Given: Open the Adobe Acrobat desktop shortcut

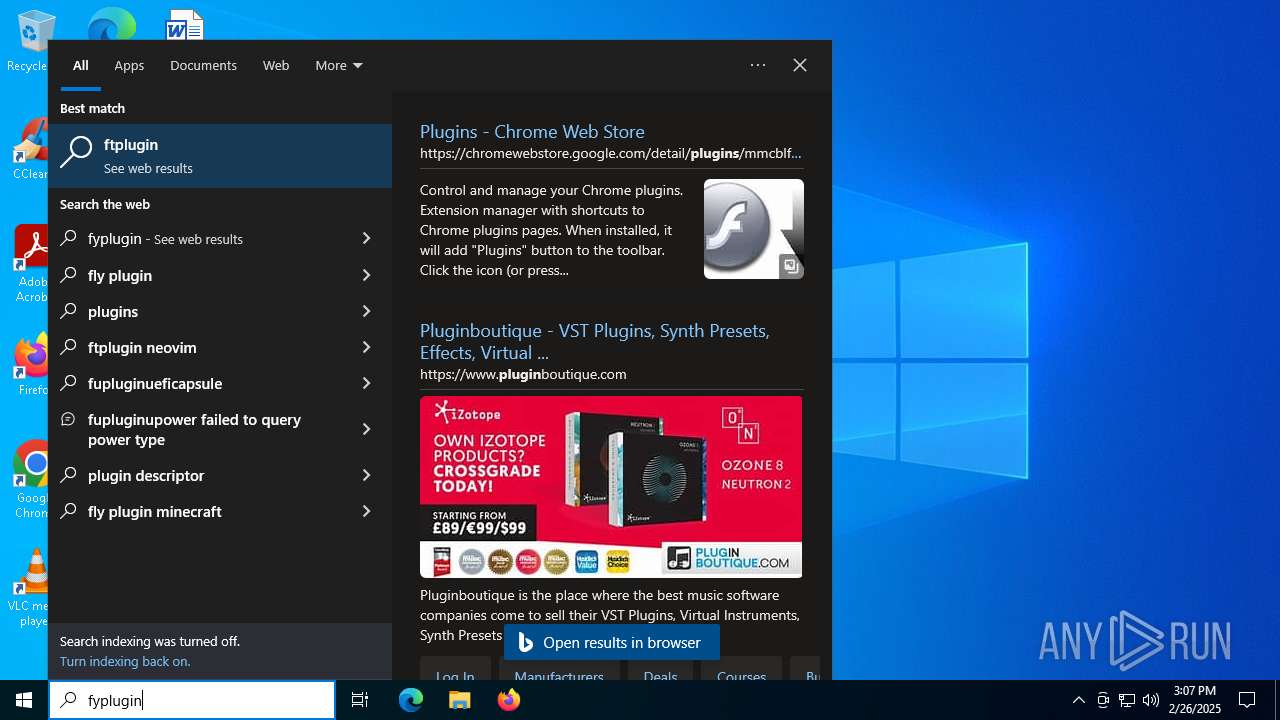Looking at the screenshot, I should tap(31, 264).
